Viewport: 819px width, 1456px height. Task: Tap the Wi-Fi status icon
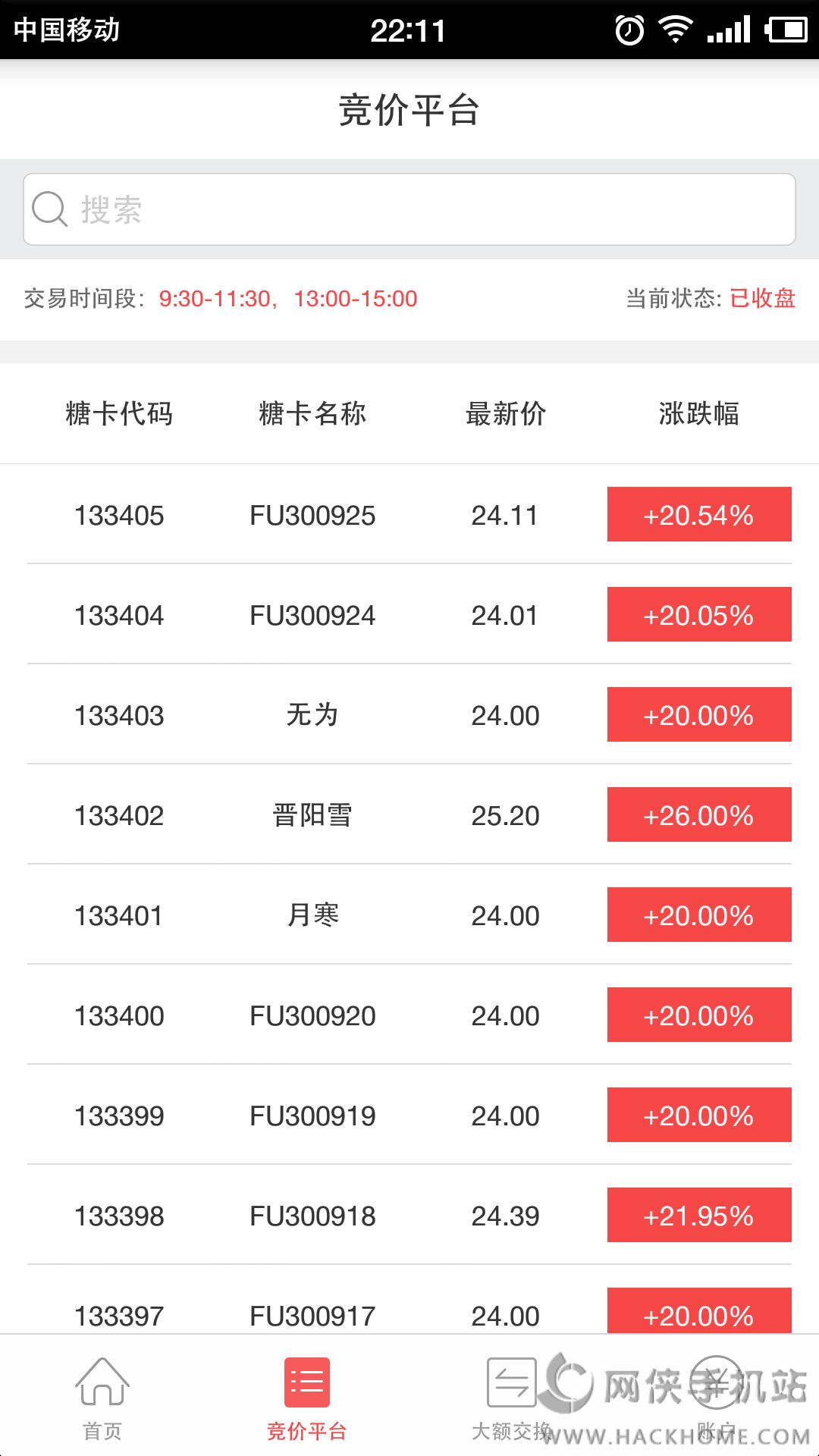(x=675, y=30)
